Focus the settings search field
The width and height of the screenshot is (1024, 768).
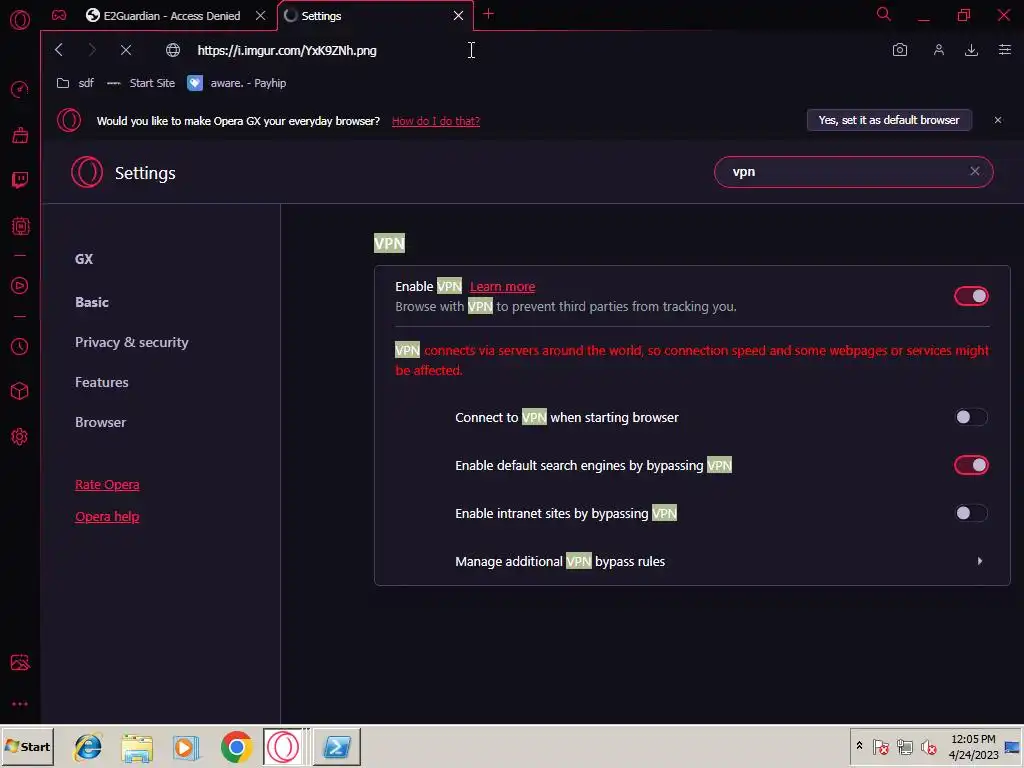854,172
